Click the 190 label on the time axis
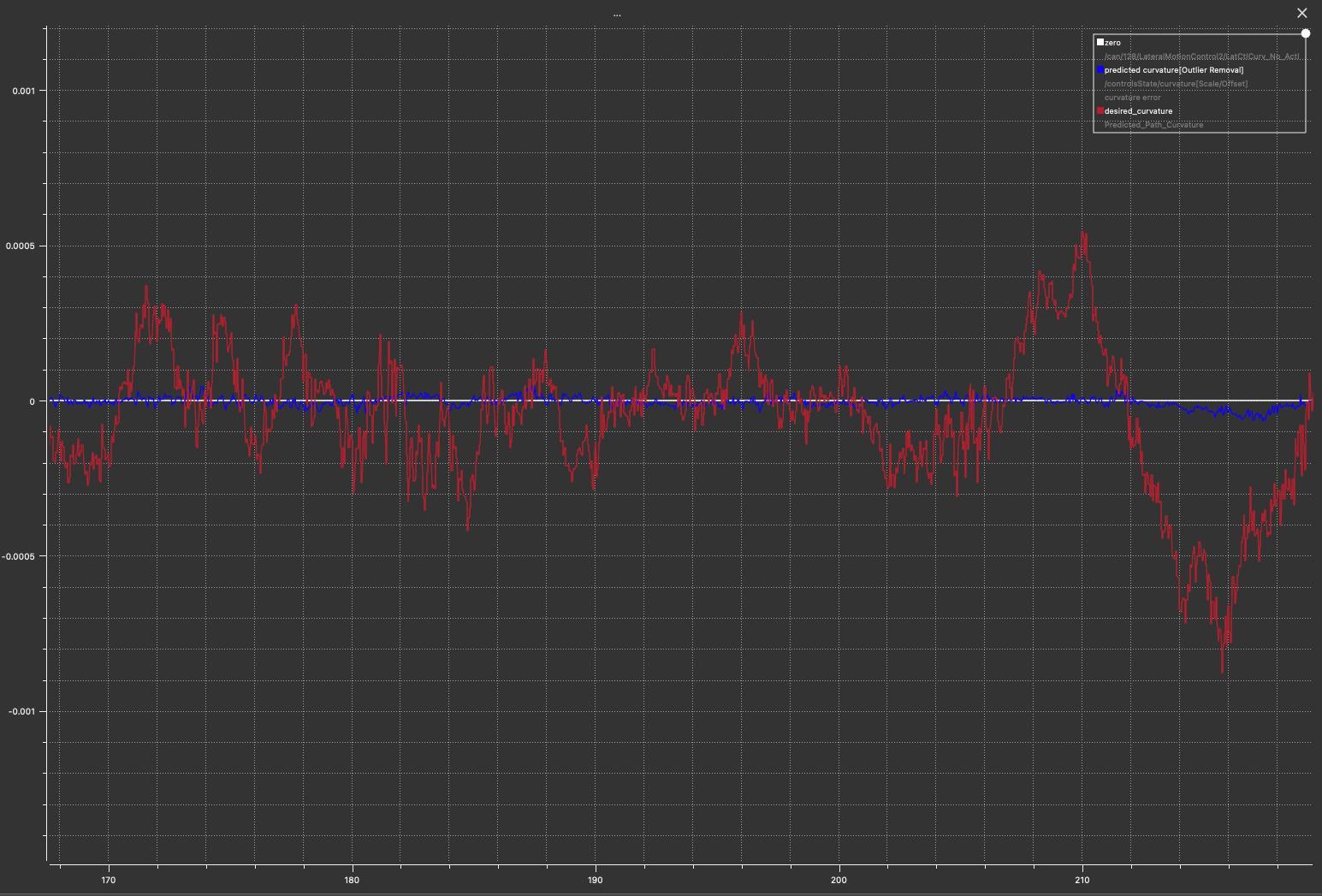 click(x=596, y=880)
